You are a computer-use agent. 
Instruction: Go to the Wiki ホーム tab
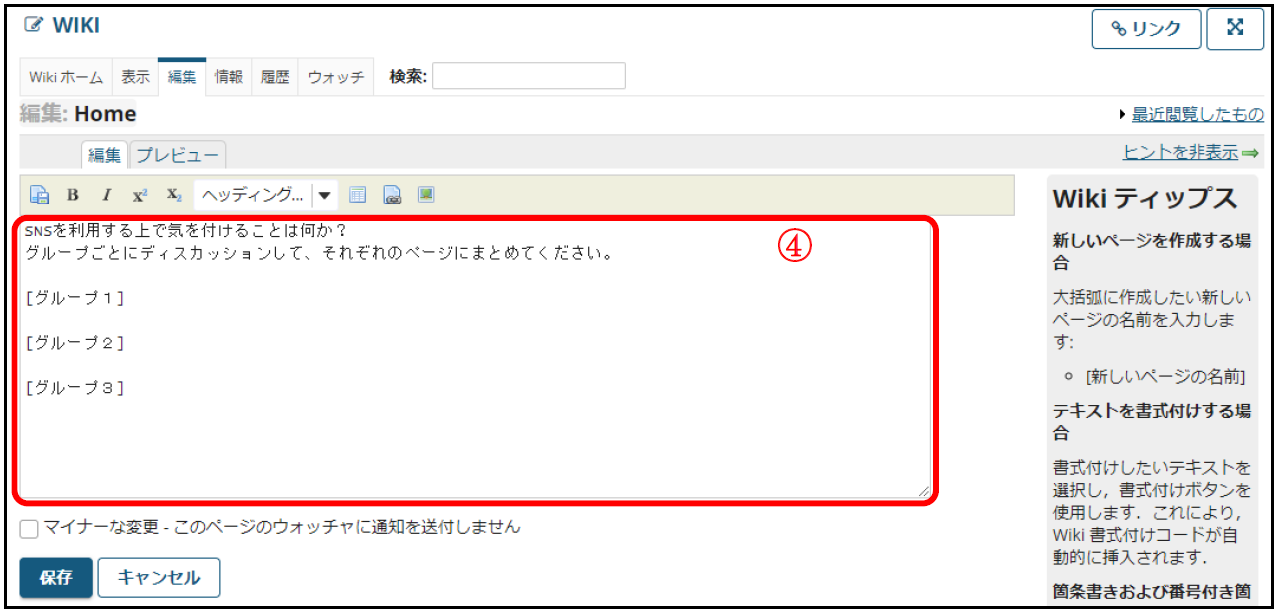(66, 77)
